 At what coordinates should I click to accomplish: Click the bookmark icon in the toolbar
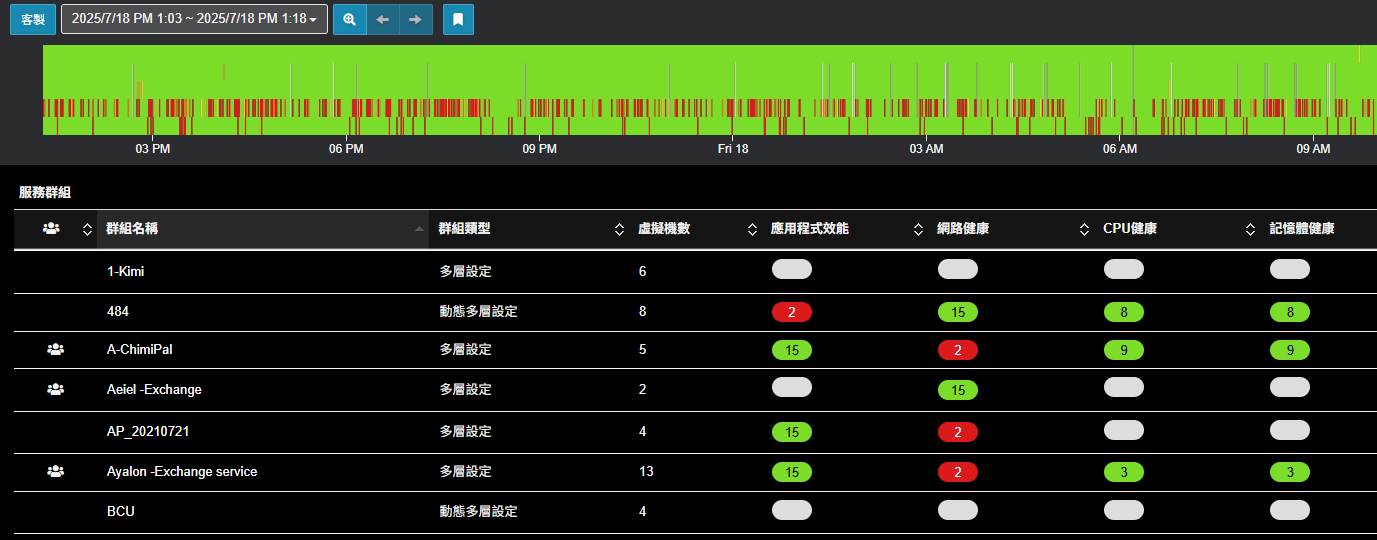coord(458,19)
